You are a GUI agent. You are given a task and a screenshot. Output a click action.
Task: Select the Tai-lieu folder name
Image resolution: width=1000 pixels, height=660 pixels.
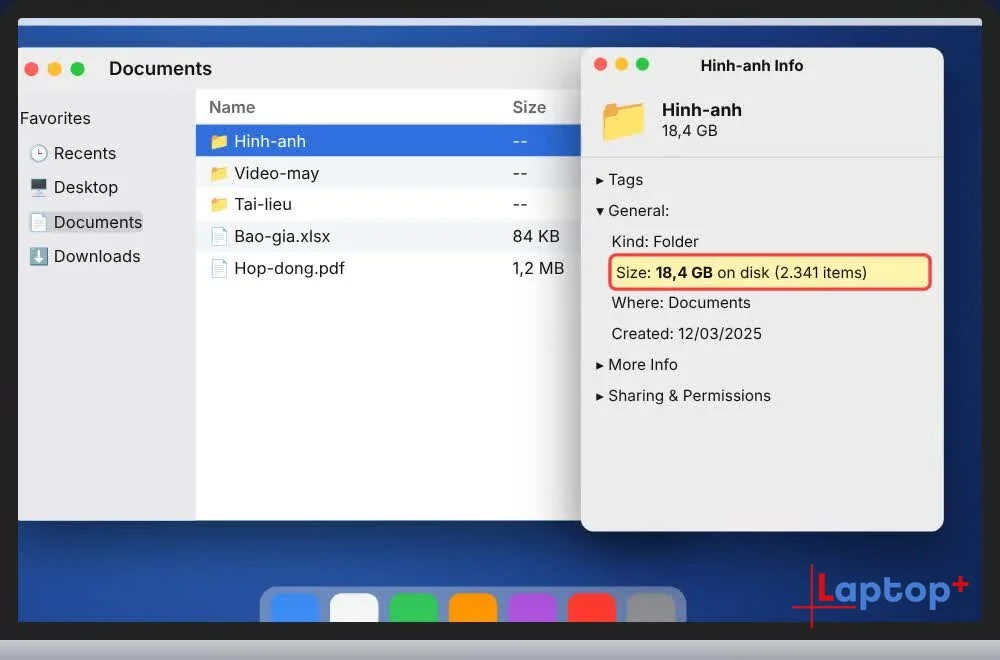(263, 204)
